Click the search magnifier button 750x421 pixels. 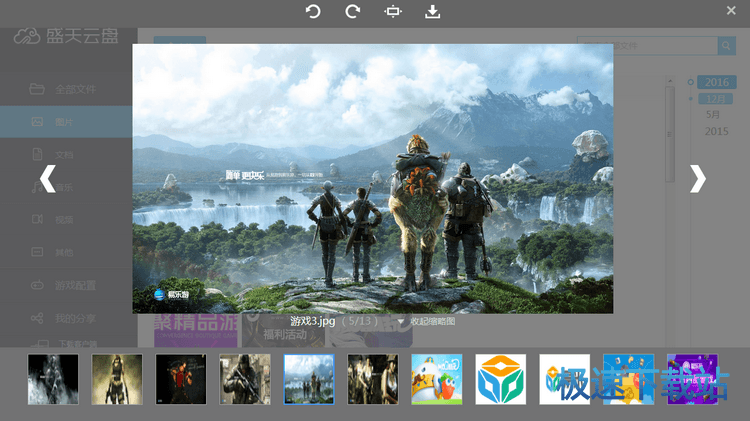click(x=727, y=45)
